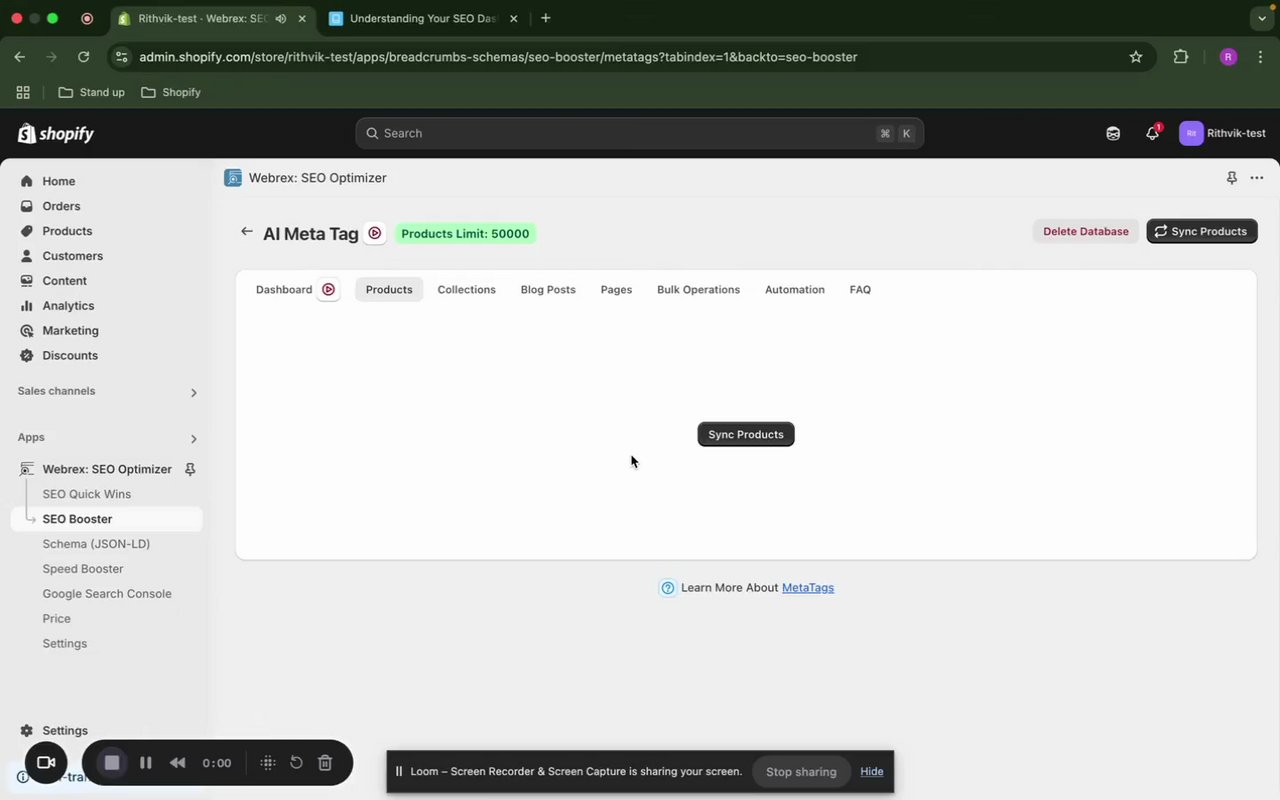Select the Products tab
Screen dimensions: 1280x800
tap(389, 290)
